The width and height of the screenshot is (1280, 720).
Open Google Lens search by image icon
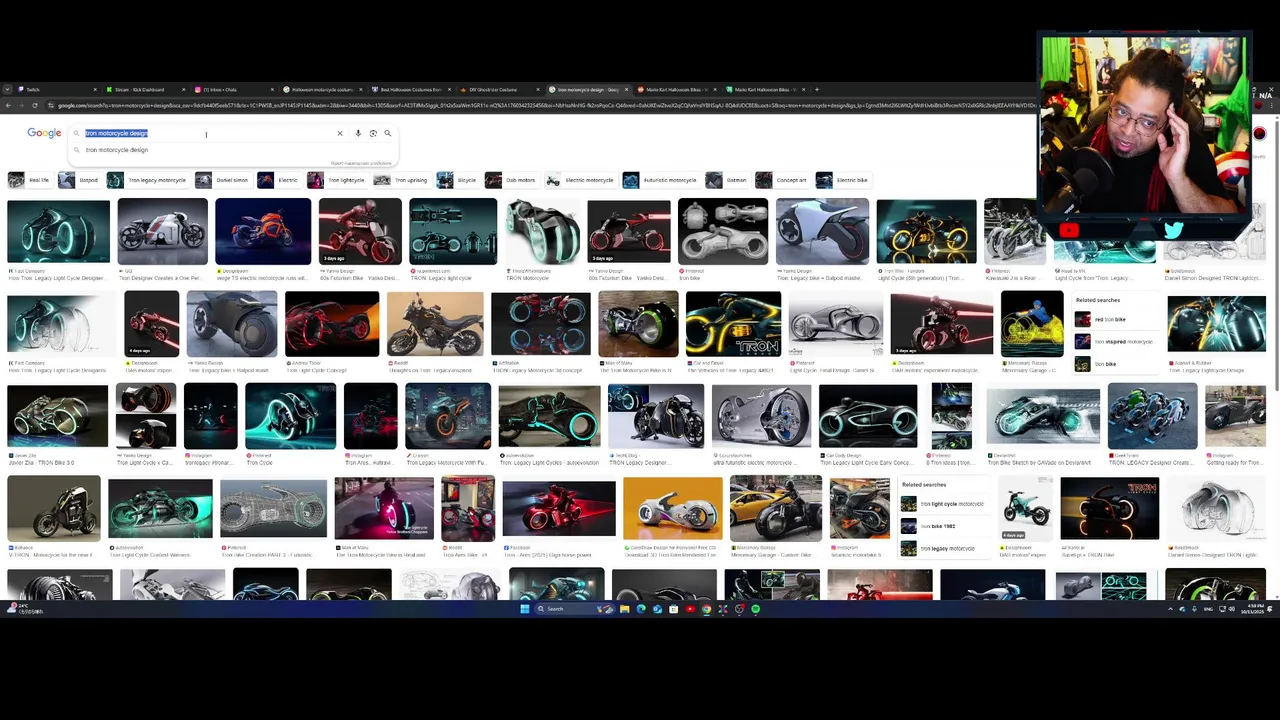(x=373, y=133)
